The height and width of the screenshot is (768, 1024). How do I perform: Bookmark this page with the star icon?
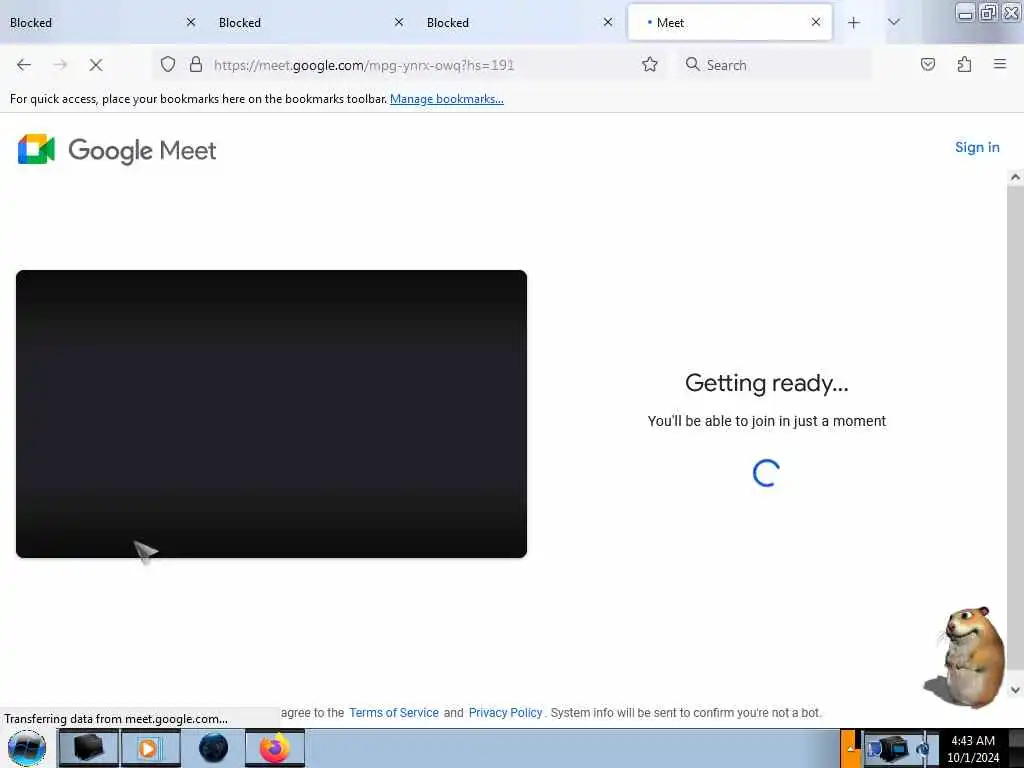click(x=649, y=65)
